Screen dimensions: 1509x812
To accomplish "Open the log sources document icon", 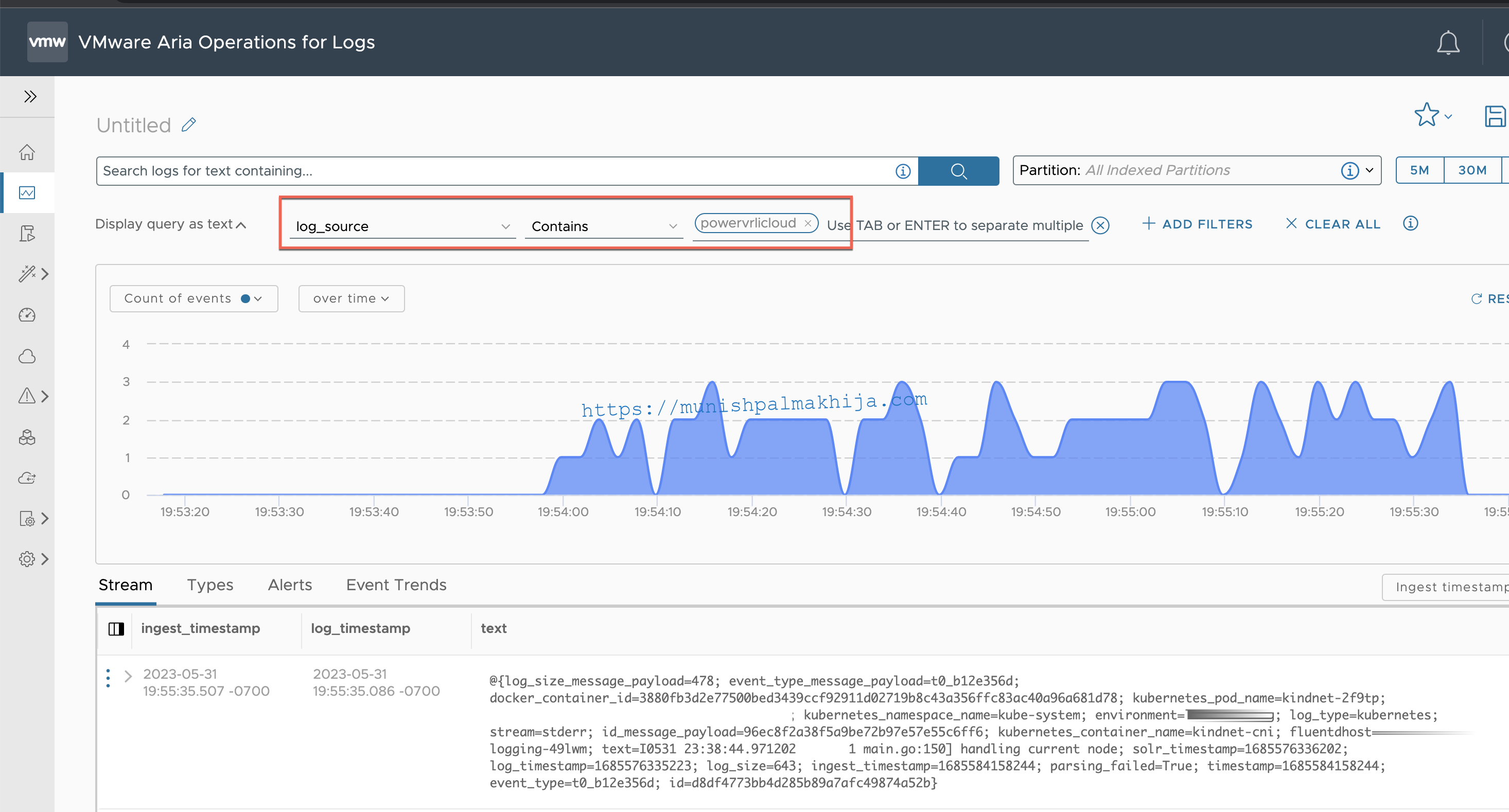I will coord(27,233).
